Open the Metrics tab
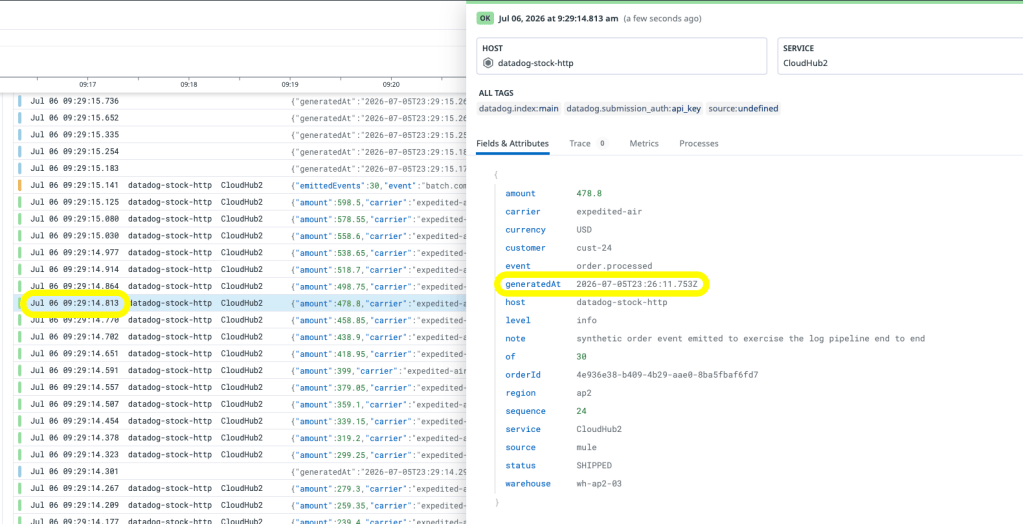 point(644,144)
